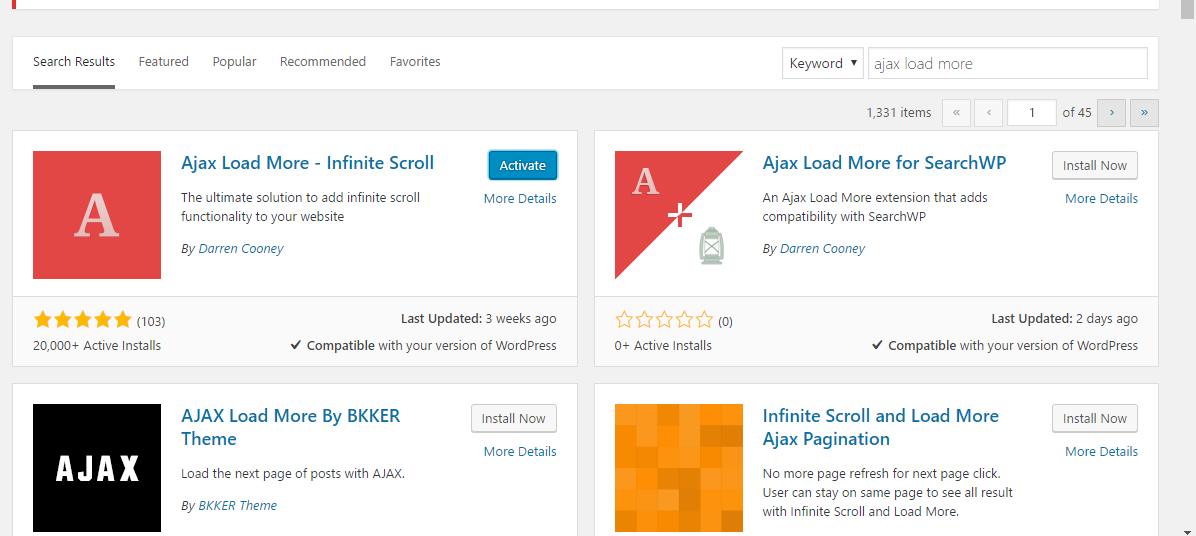The height and width of the screenshot is (536, 1196).
Task: Open More Details for Ajax Load More for SearchWP
Action: point(1101,198)
